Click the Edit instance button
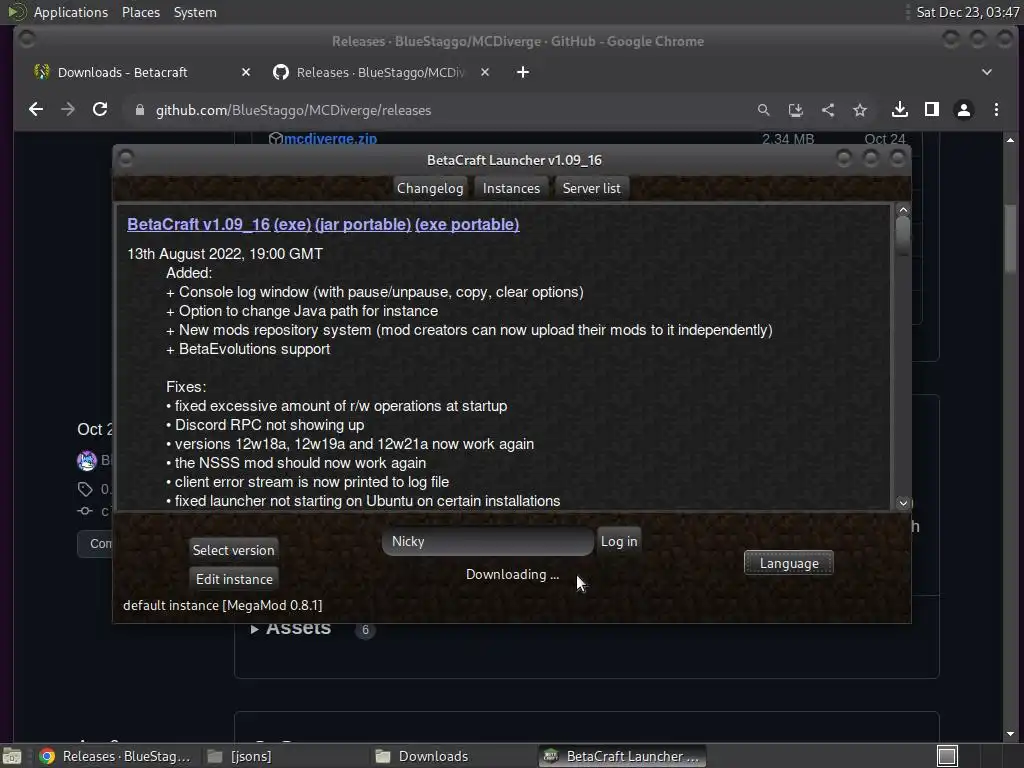This screenshot has height=768, width=1024. click(x=234, y=579)
